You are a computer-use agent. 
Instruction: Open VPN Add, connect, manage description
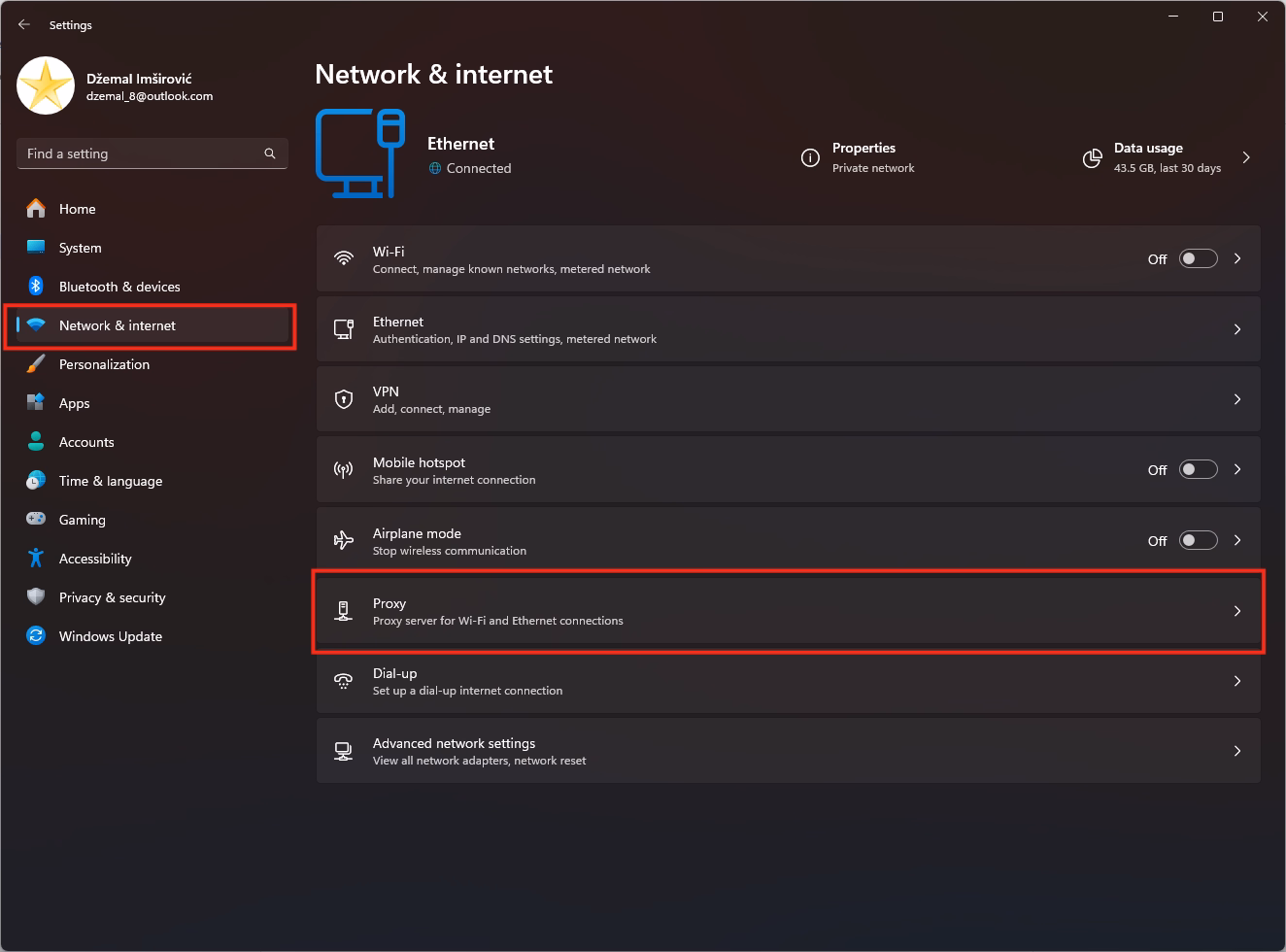point(431,409)
